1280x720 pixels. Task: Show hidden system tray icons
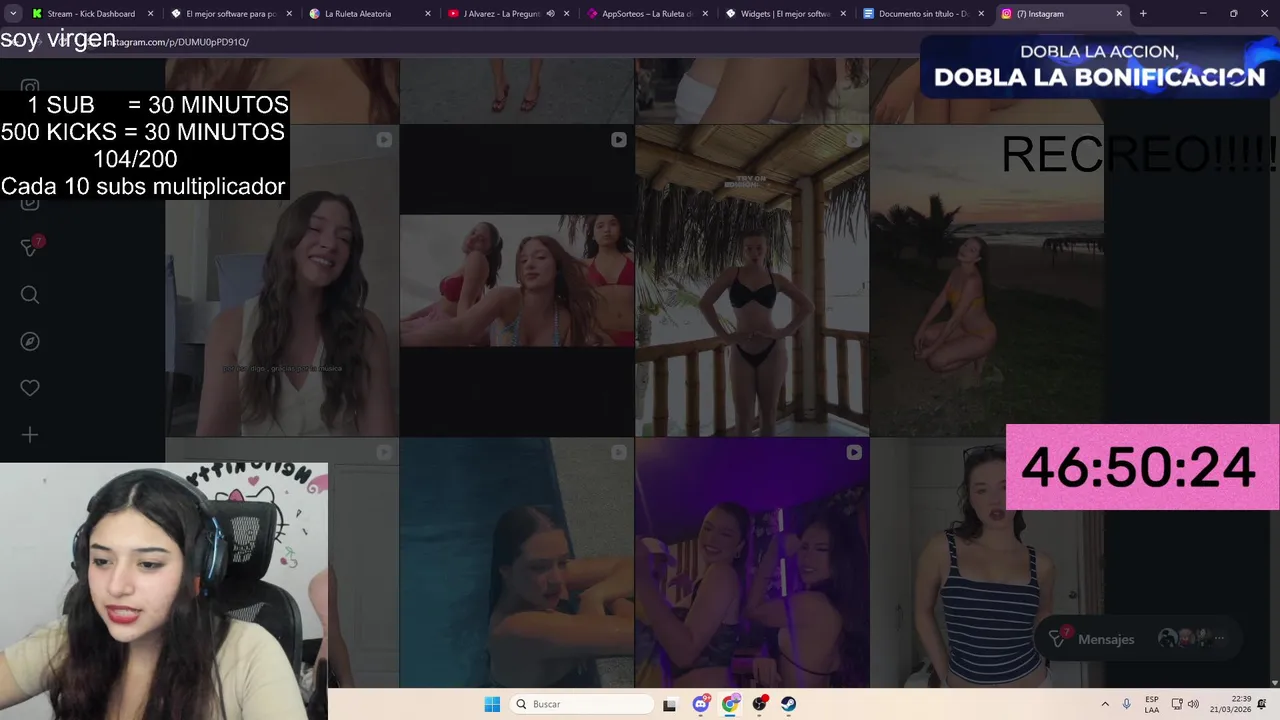(x=1105, y=704)
